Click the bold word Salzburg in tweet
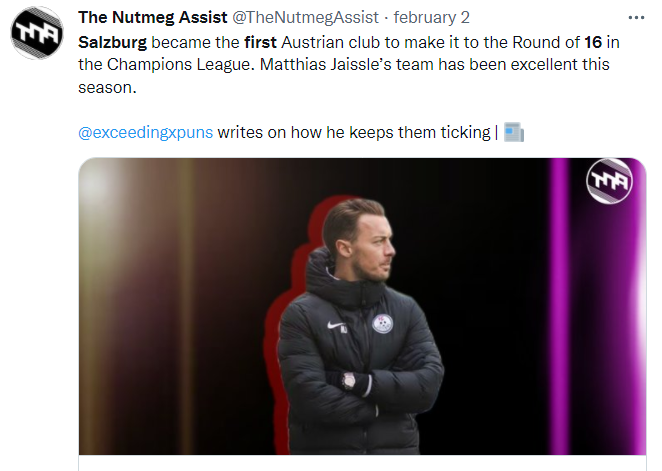Screen dimensions: 662x471 click(112, 42)
